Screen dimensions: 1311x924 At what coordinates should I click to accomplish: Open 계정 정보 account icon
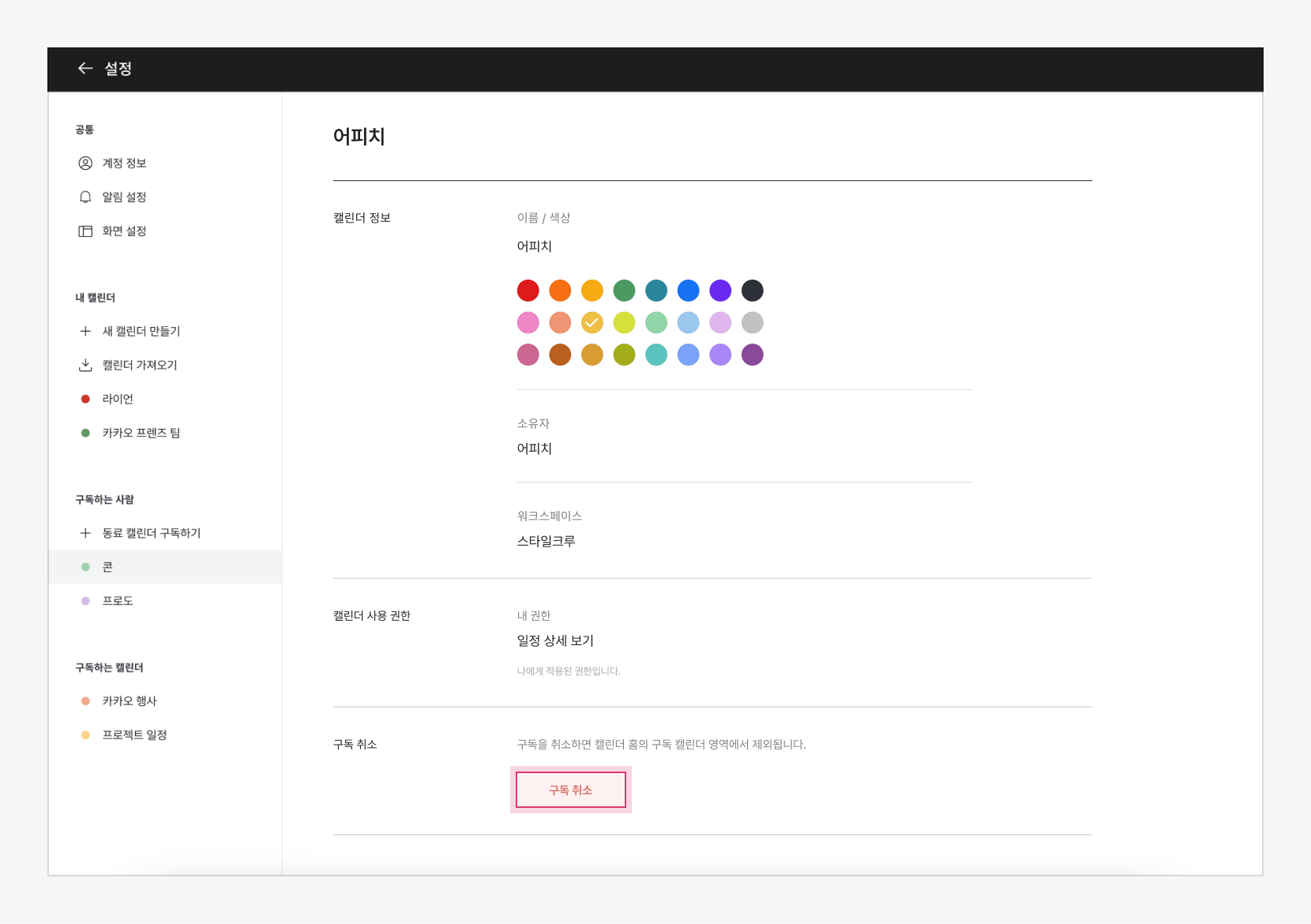pos(85,163)
